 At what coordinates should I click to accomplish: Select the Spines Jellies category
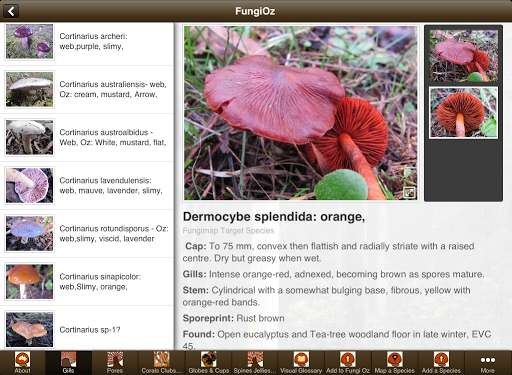click(x=255, y=363)
